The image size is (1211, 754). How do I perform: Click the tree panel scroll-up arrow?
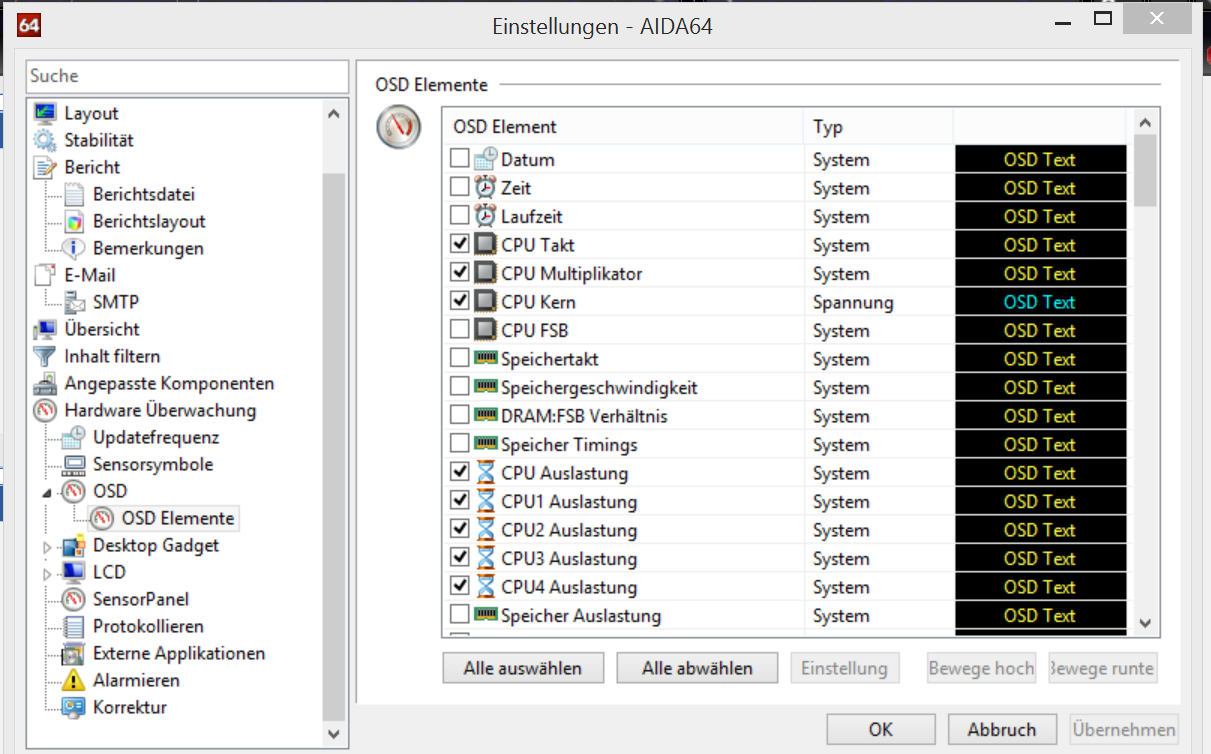coord(334,113)
